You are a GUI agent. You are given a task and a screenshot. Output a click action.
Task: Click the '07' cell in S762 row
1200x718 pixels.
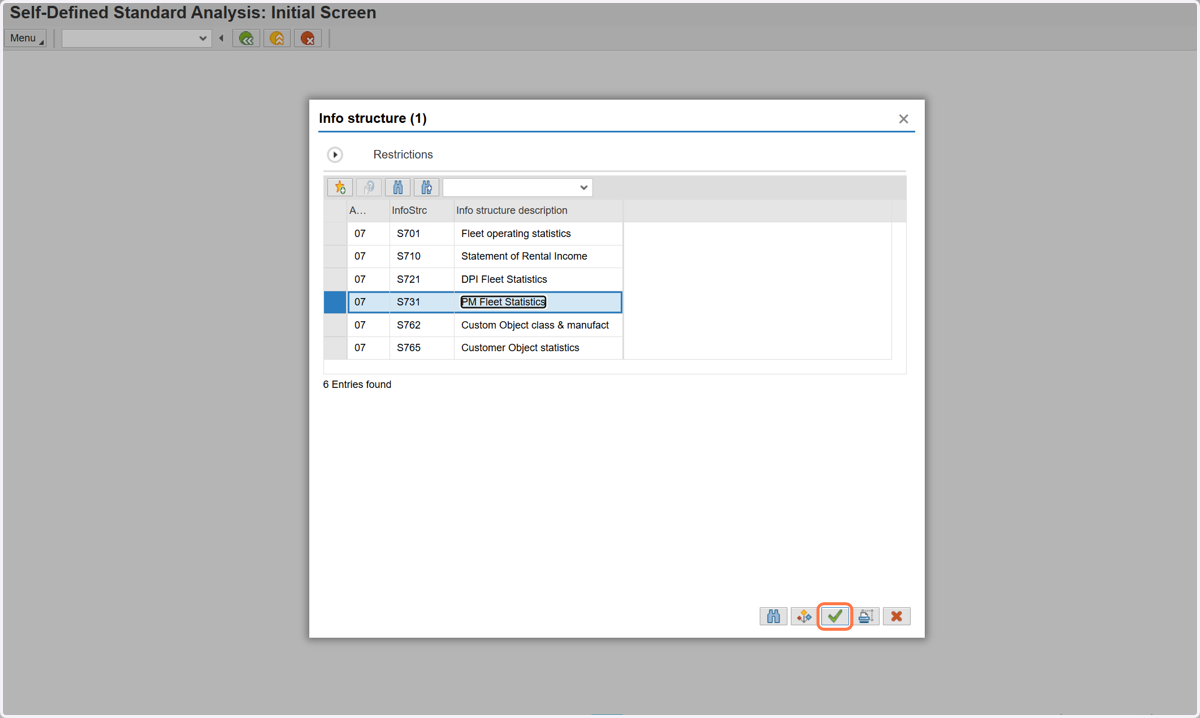point(368,325)
